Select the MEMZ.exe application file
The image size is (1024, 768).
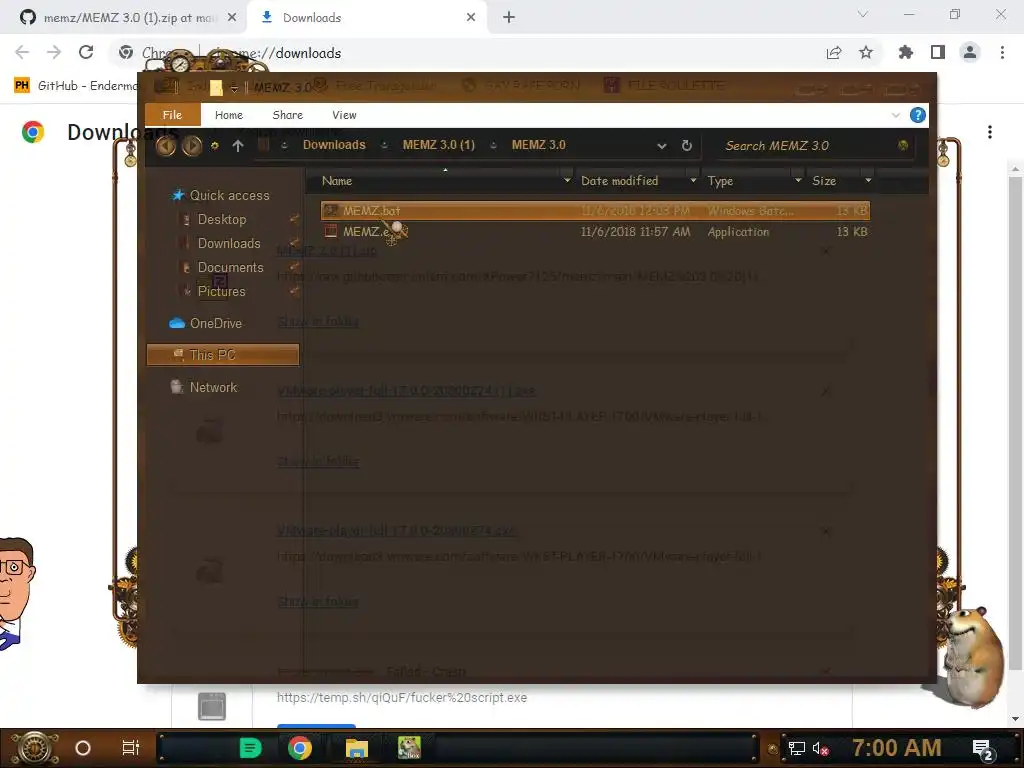595,231
